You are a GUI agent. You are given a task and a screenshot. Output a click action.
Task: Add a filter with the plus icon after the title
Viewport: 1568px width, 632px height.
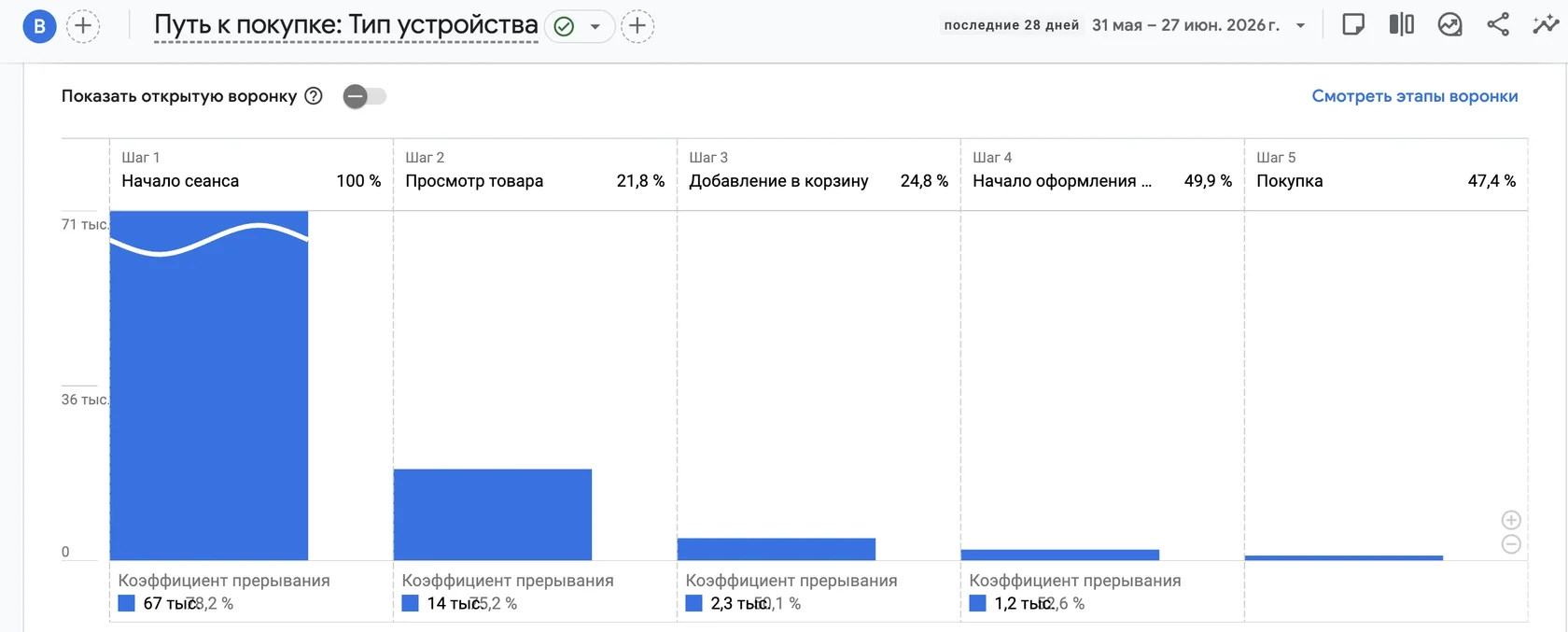[x=637, y=26]
